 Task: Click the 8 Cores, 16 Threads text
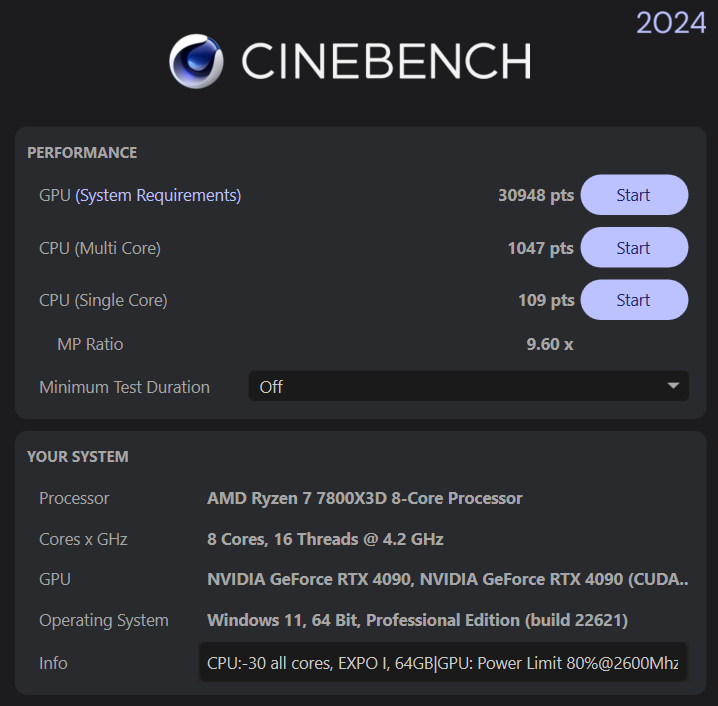coord(325,539)
